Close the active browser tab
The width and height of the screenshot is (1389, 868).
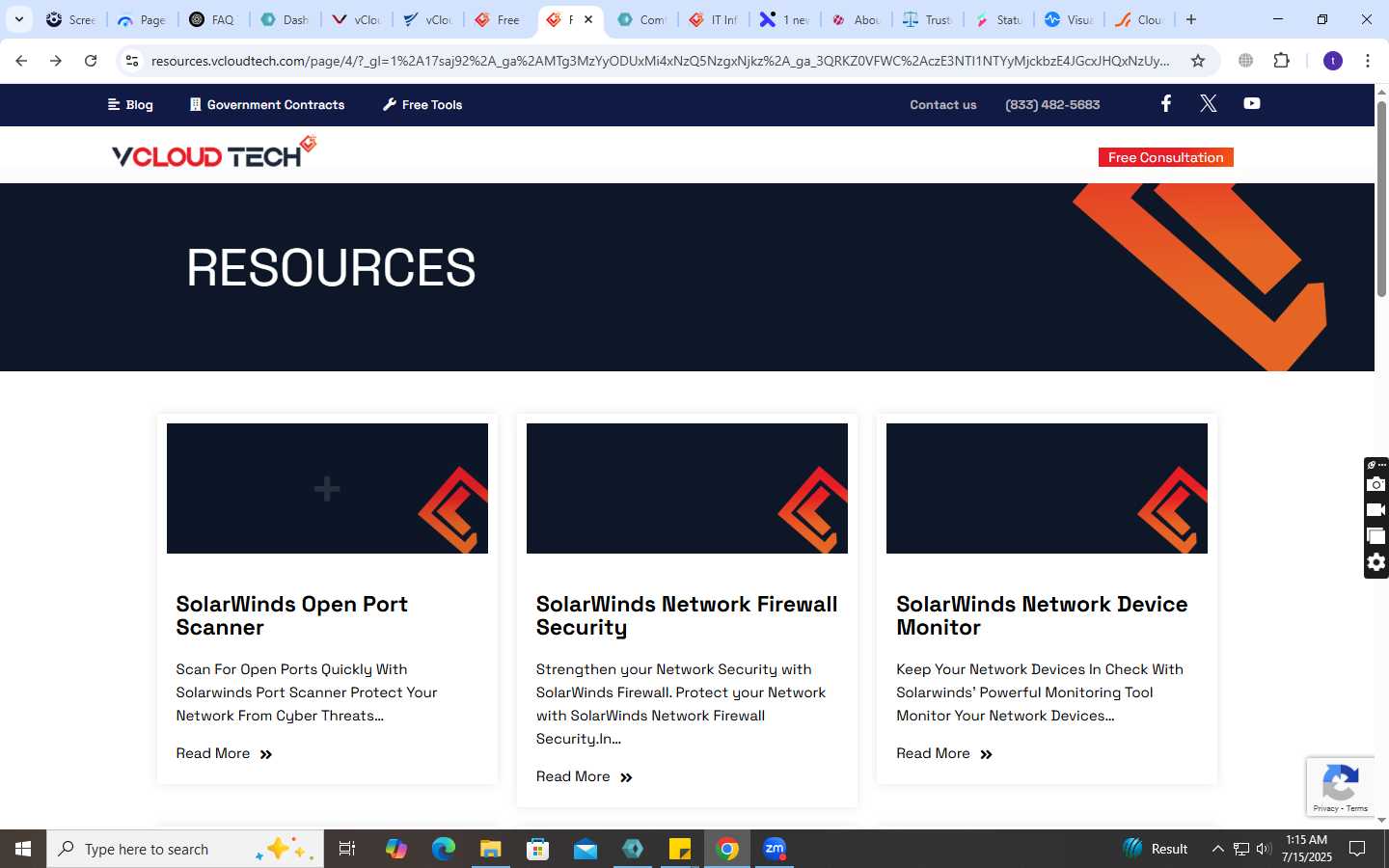tap(588, 19)
